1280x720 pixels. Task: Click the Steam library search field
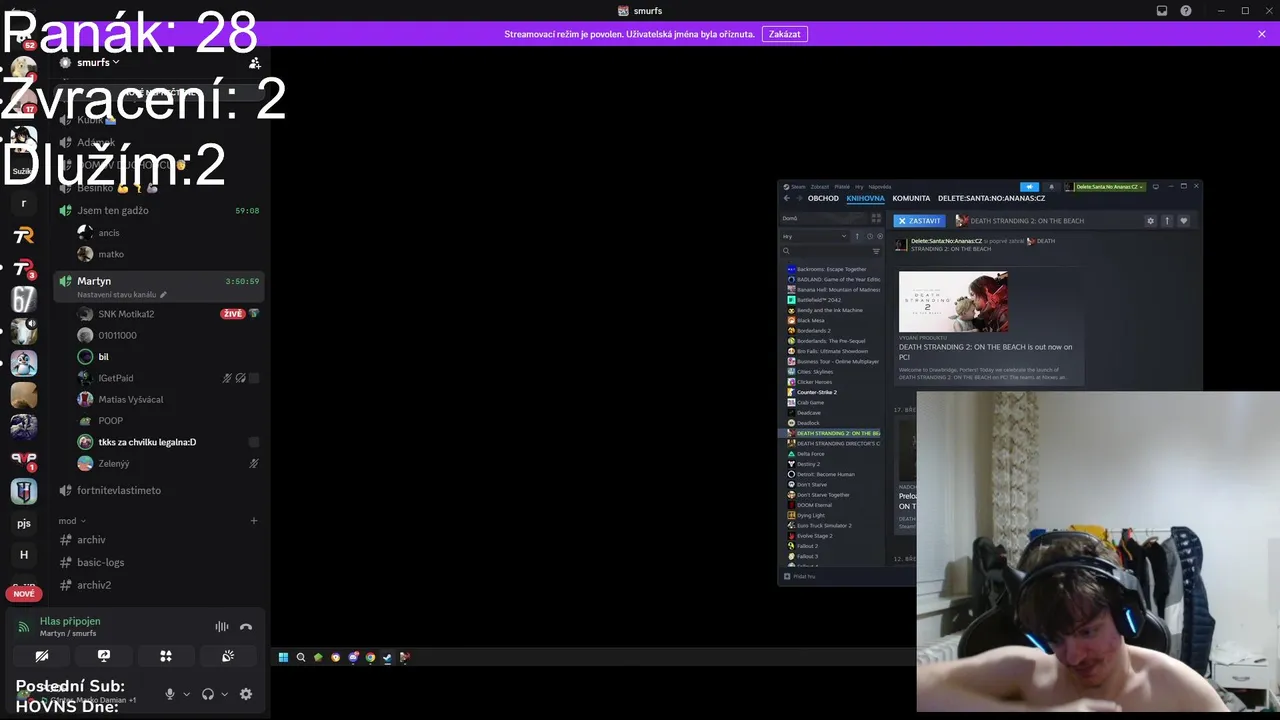click(826, 251)
